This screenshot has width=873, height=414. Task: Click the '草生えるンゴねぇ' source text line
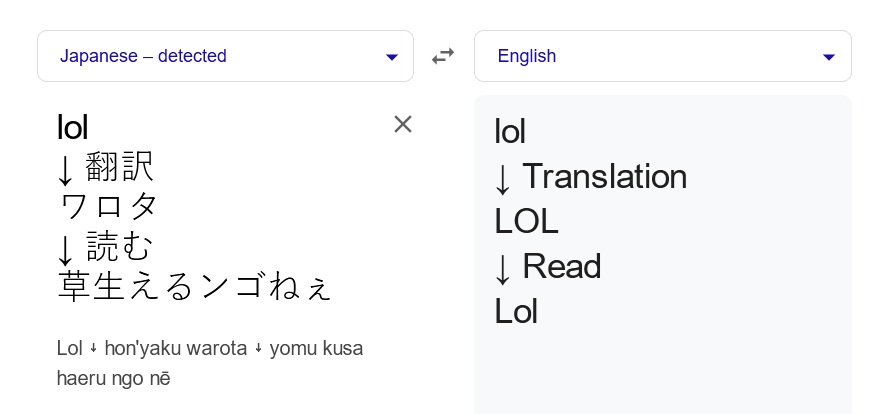(x=194, y=286)
